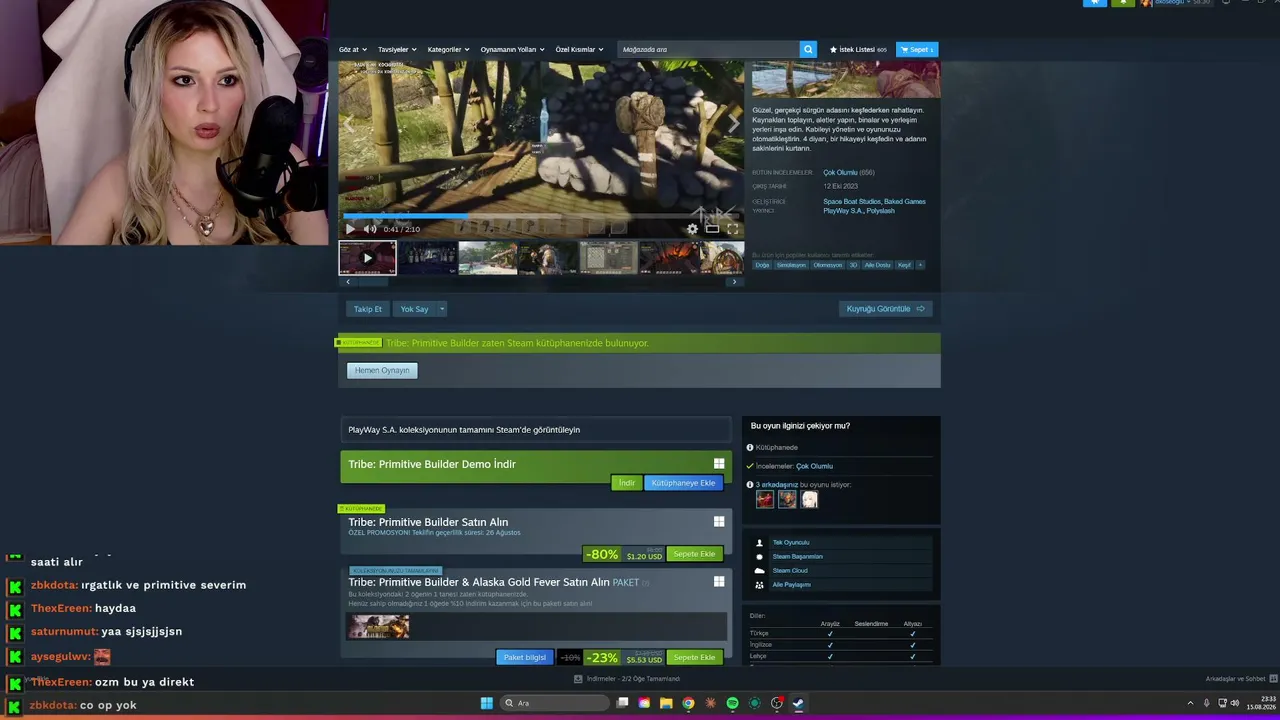Open Steam Başarımları feature link

pos(798,557)
